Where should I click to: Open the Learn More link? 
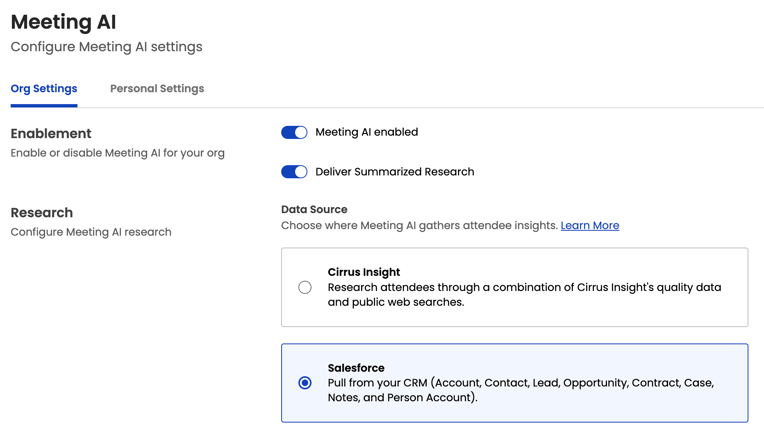(589, 226)
